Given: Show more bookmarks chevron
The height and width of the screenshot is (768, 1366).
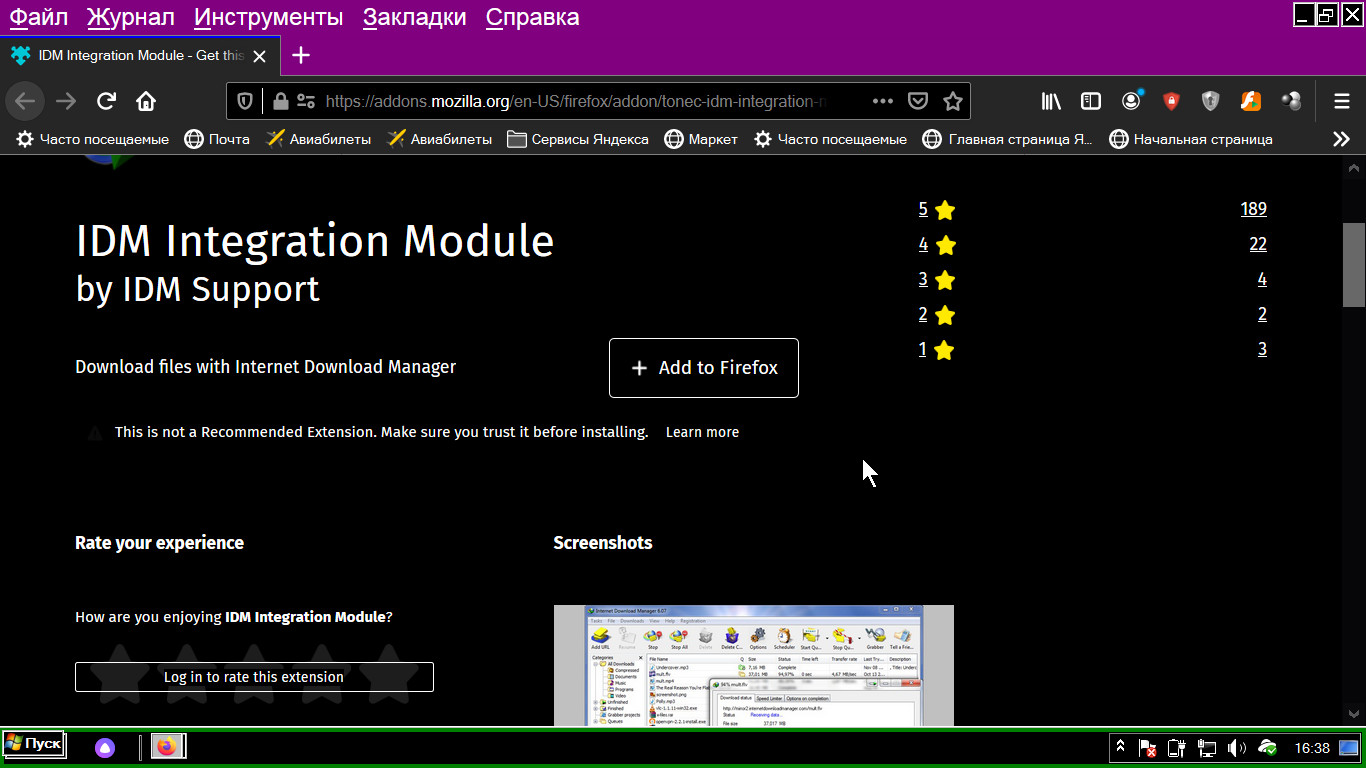Looking at the screenshot, I should click(x=1342, y=139).
